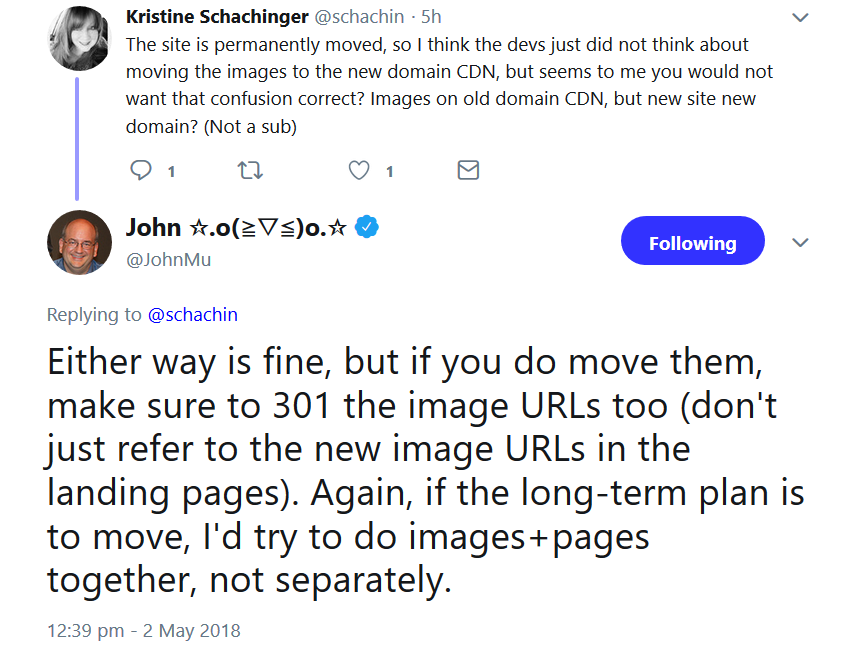Toggle retweet for Kristine's tweet

[249, 170]
